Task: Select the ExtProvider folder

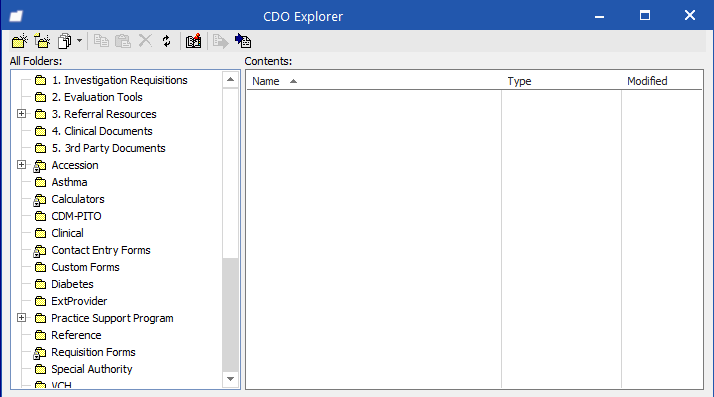Action: click(79, 301)
